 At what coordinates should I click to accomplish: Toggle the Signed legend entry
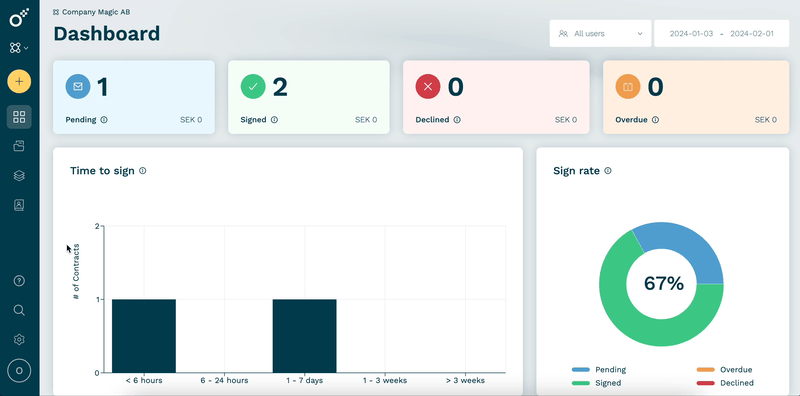(x=596, y=383)
